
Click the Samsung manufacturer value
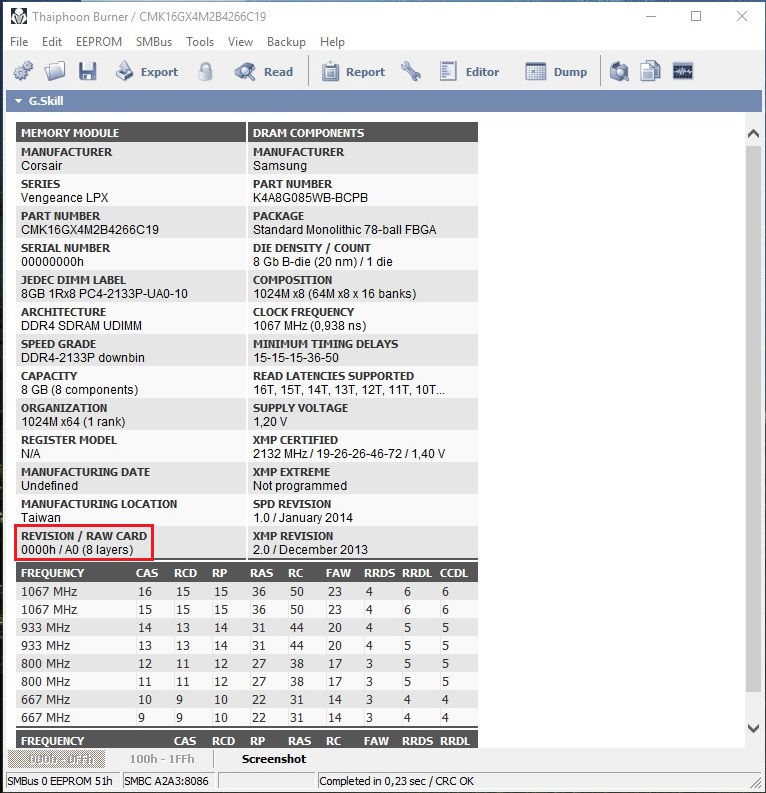click(280, 166)
